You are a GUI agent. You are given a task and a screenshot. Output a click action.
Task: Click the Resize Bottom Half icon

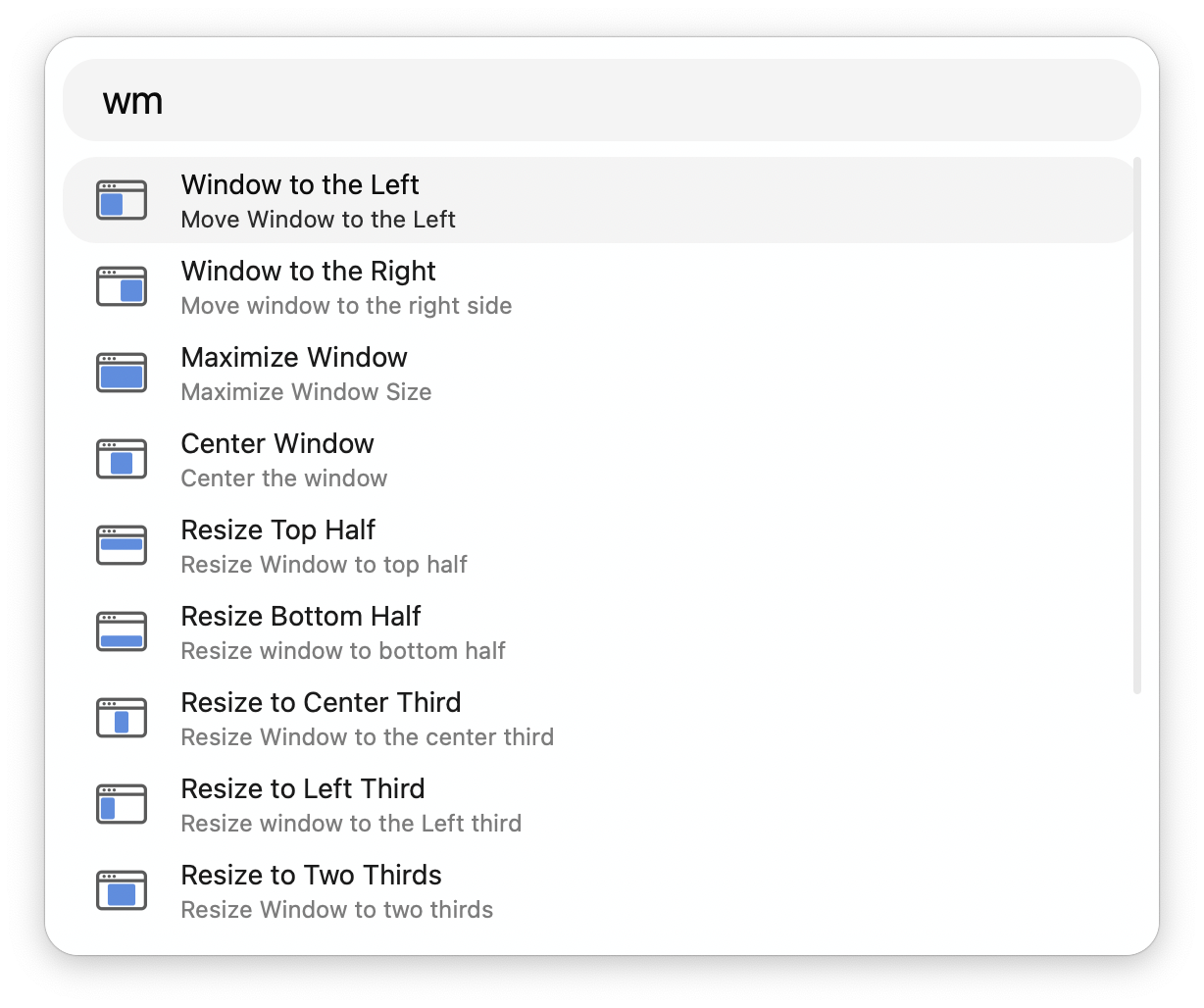pyautogui.click(x=122, y=631)
